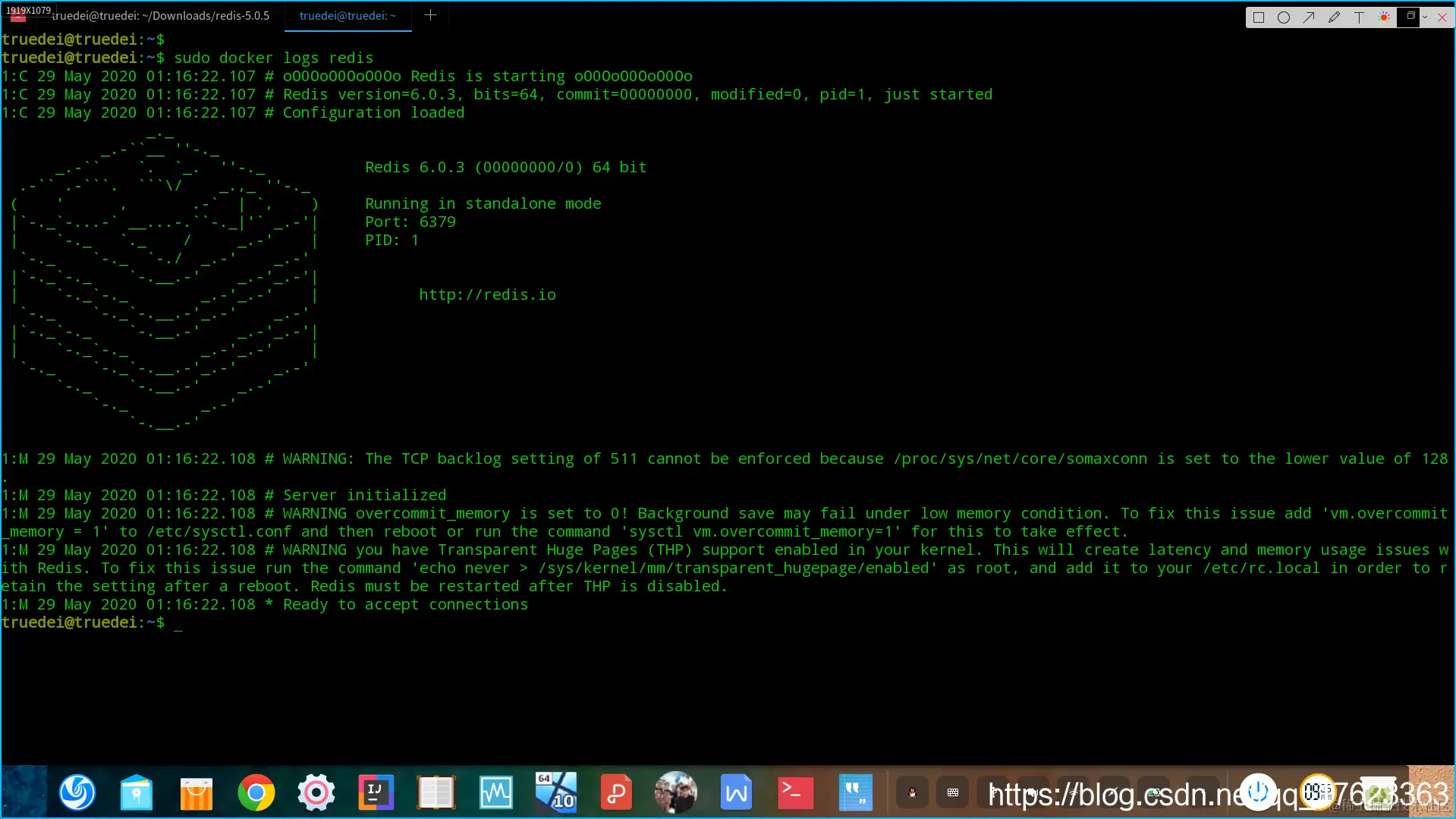
Task: Launch WPS Writer blue W icon
Action: [736, 792]
